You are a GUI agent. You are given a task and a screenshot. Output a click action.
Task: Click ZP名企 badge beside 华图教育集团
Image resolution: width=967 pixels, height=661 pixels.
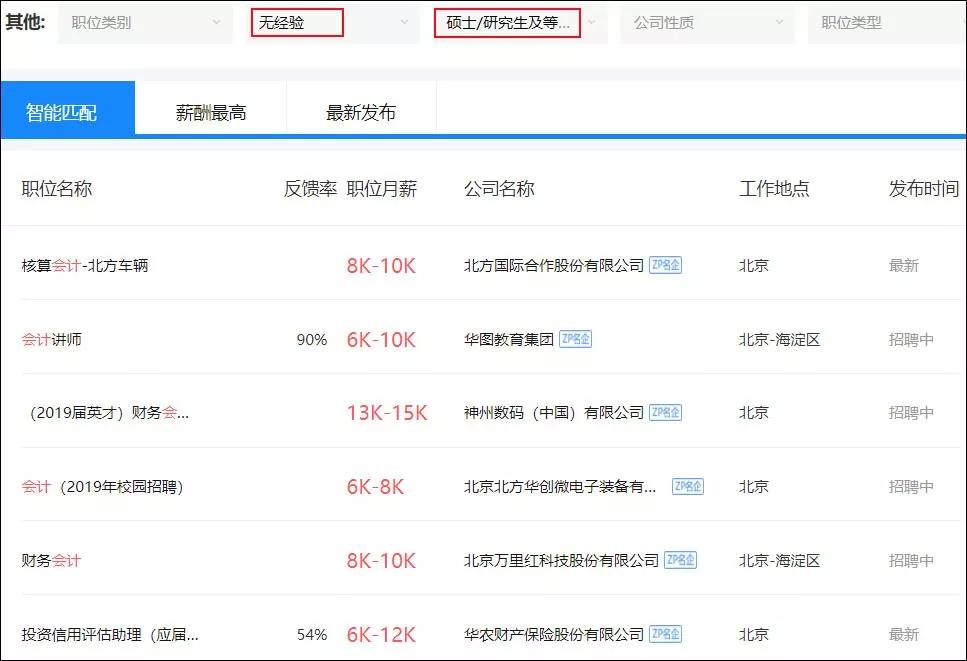click(575, 339)
